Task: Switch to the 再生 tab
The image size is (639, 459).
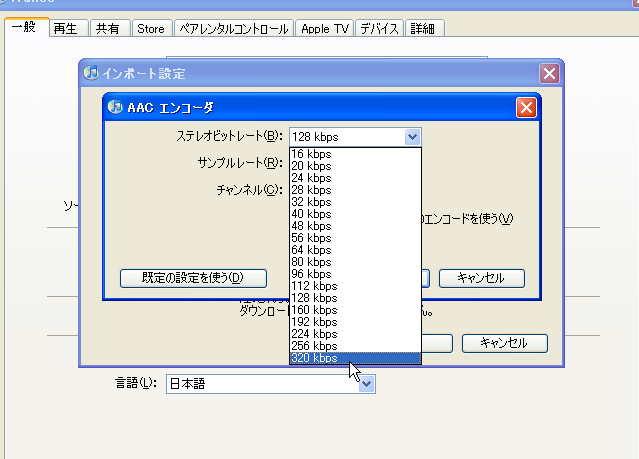Action: [68, 29]
